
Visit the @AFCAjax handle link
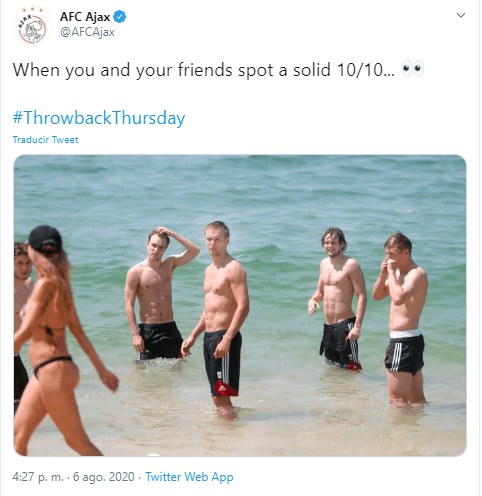coord(87,32)
